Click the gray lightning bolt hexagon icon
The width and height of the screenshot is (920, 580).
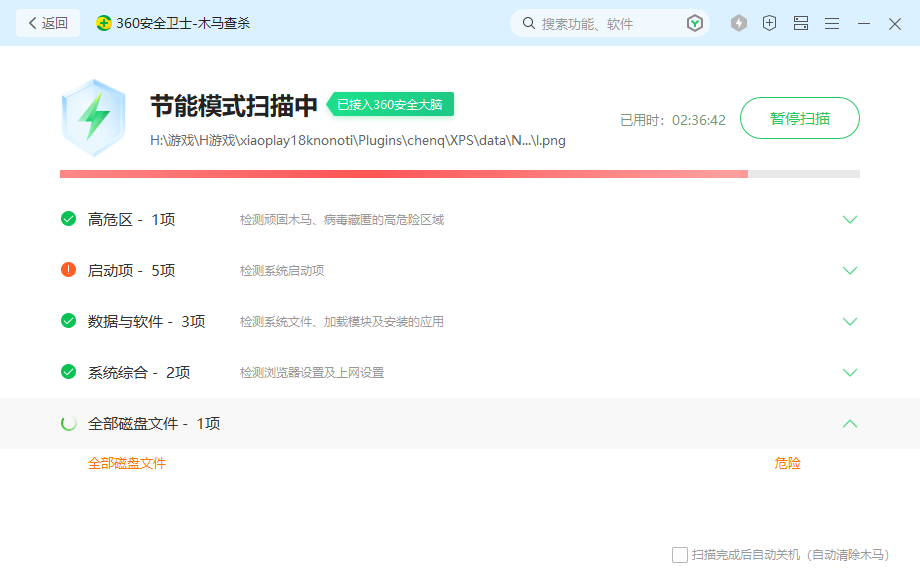[739, 23]
